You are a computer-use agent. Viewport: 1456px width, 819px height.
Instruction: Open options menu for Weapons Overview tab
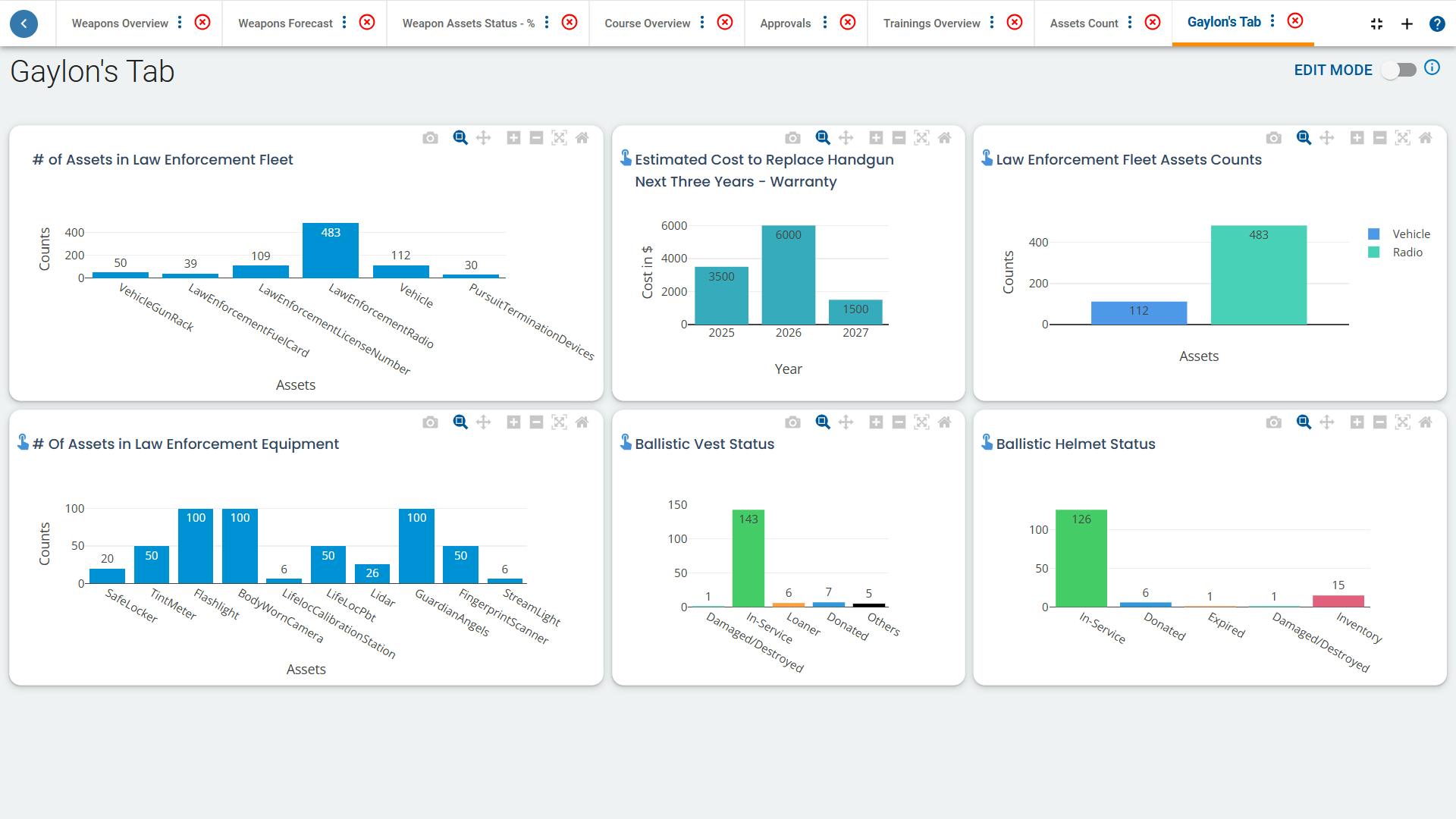(180, 23)
